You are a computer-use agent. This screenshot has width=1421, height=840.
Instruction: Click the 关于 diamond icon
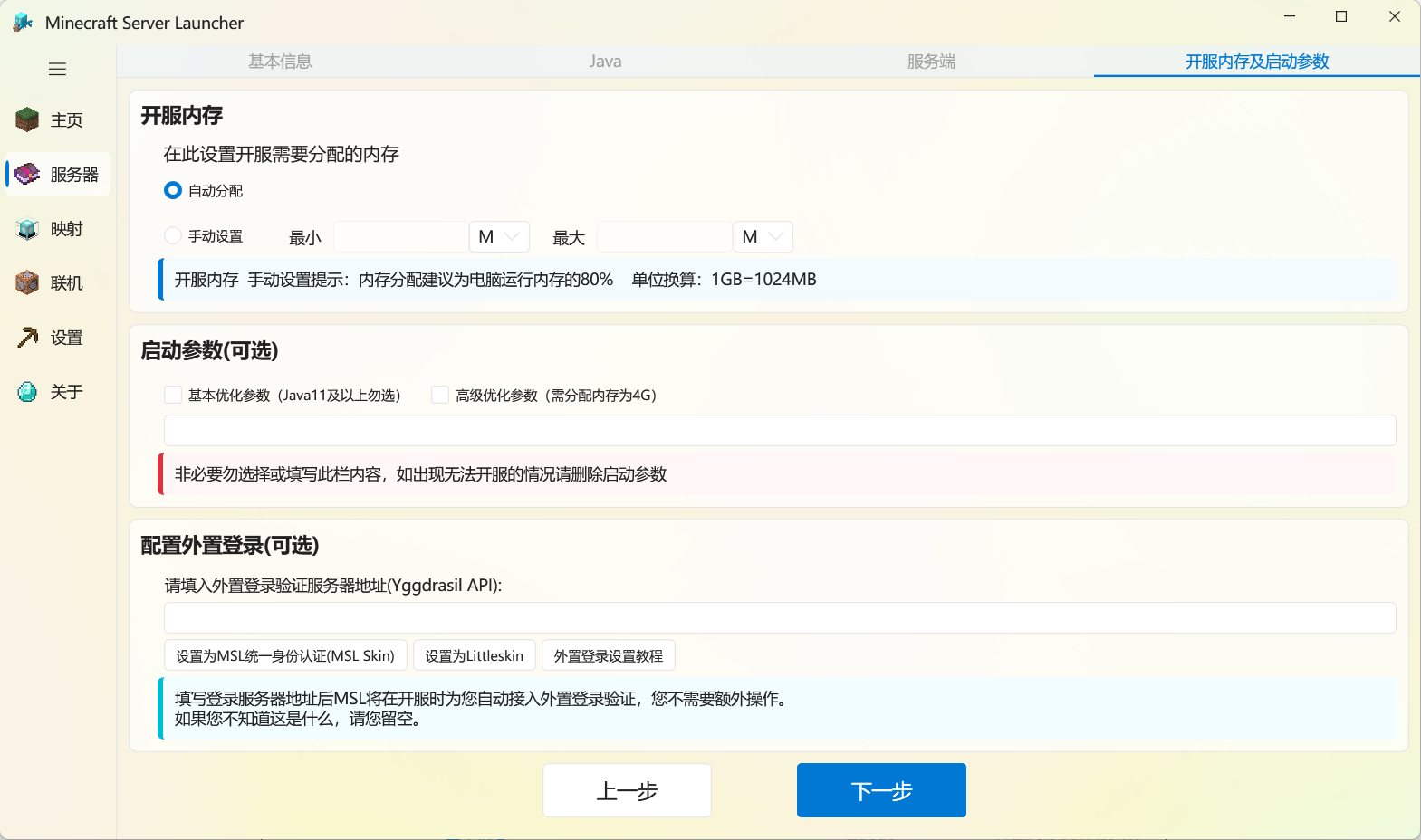27,391
